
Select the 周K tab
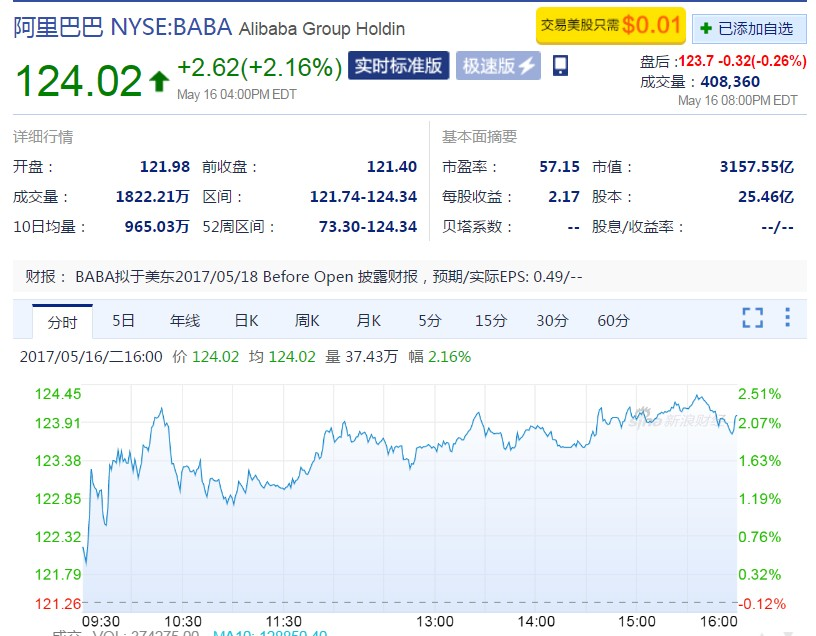[307, 321]
